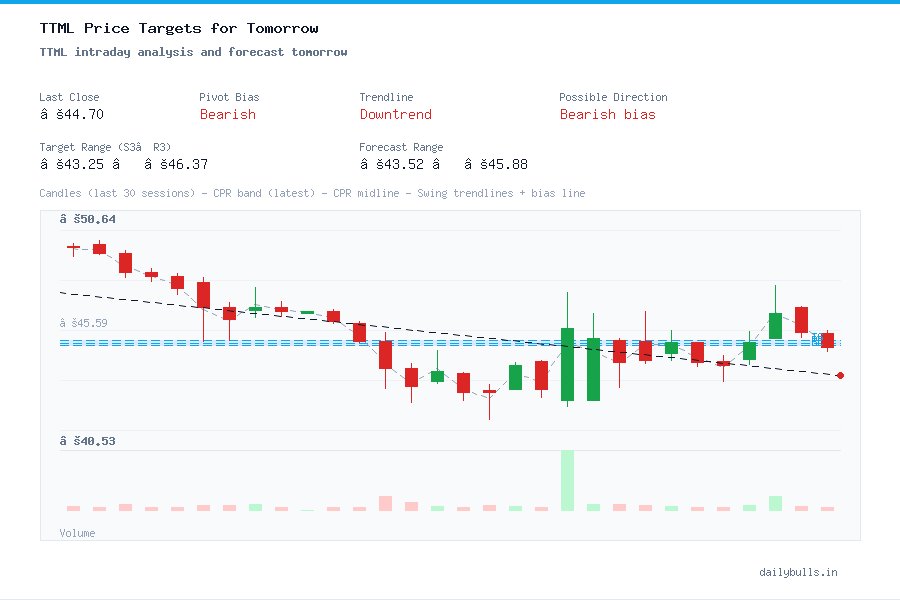The width and height of the screenshot is (900, 600).
Task: Expand the Target Range (S3-R3) section
Action: pyautogui.click(x=102, y=146)
